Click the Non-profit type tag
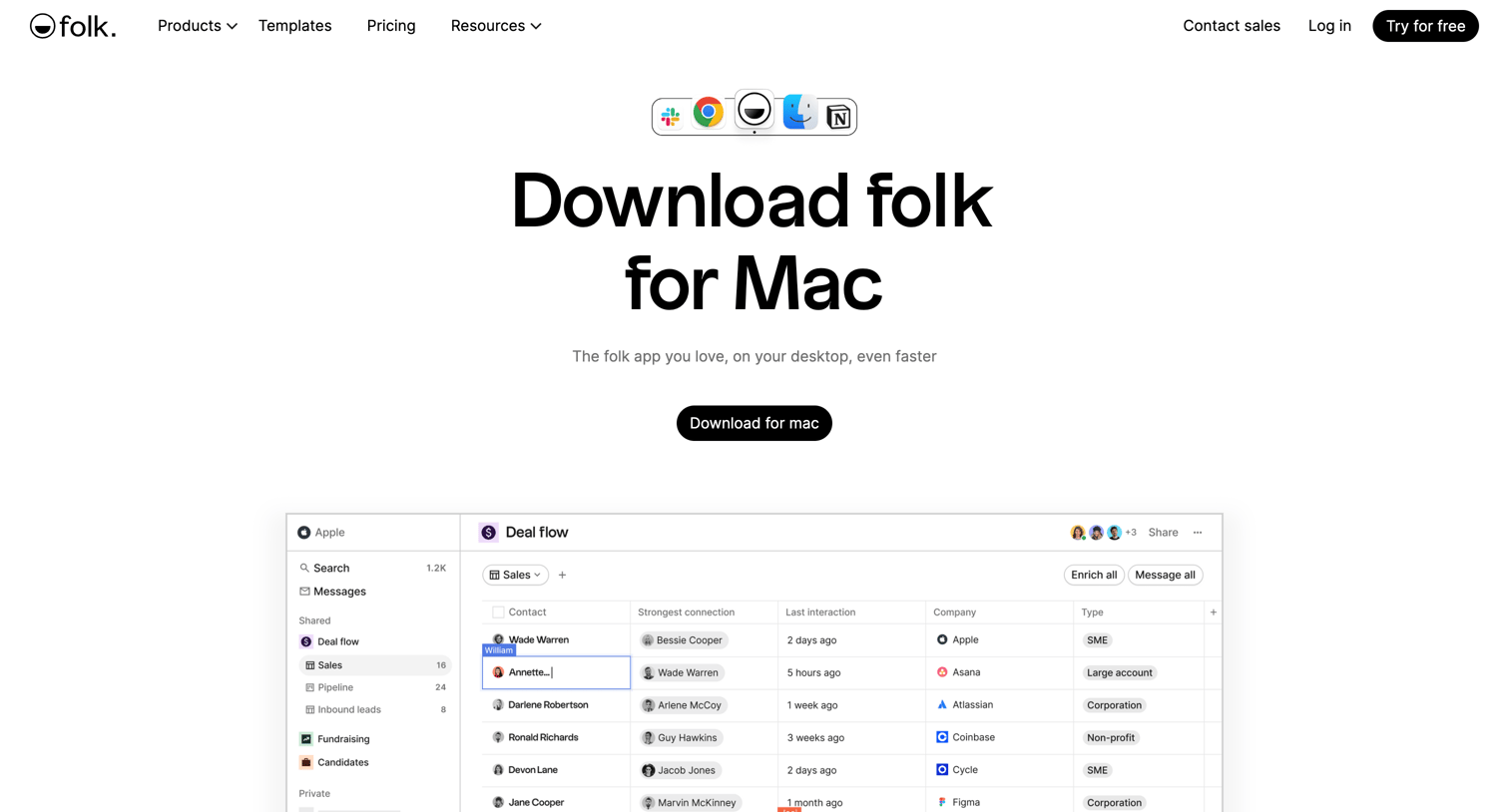Screen dimensions: 1509x812 click(1111, 738)
